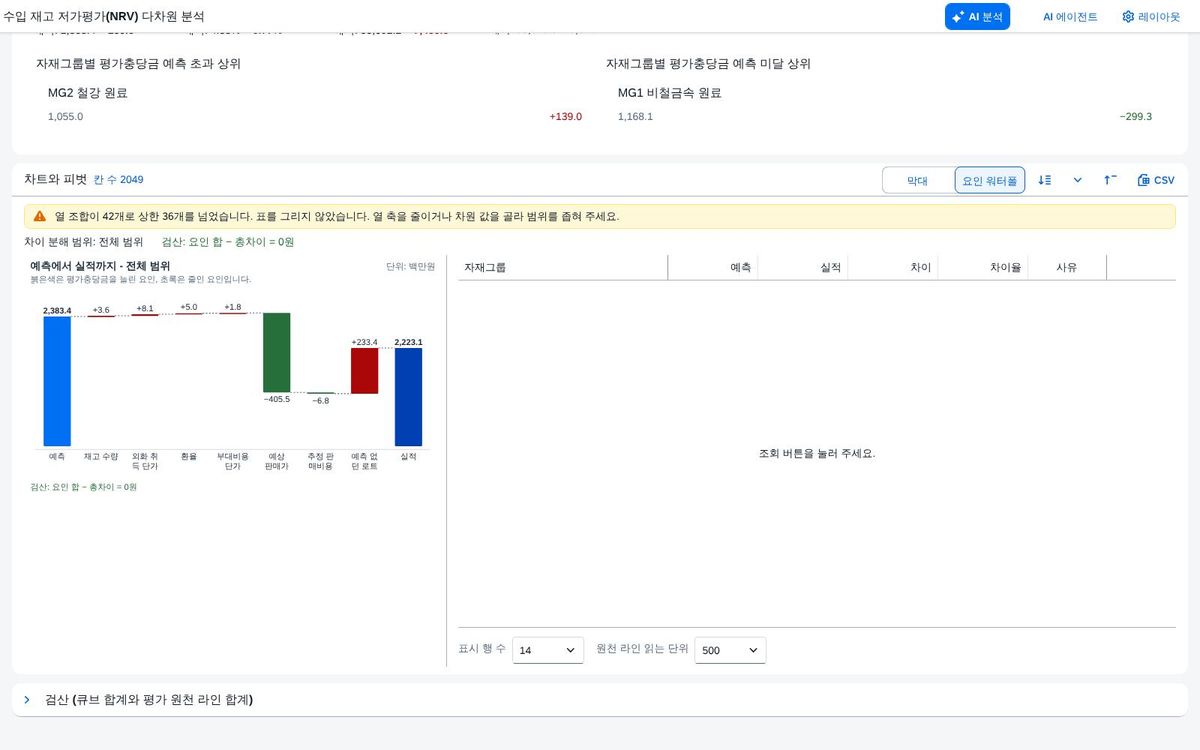The image size is (1200, 750).
Task: Click the 차이 분해 범위: 전체 범위 text
Action: click(84, 242)
